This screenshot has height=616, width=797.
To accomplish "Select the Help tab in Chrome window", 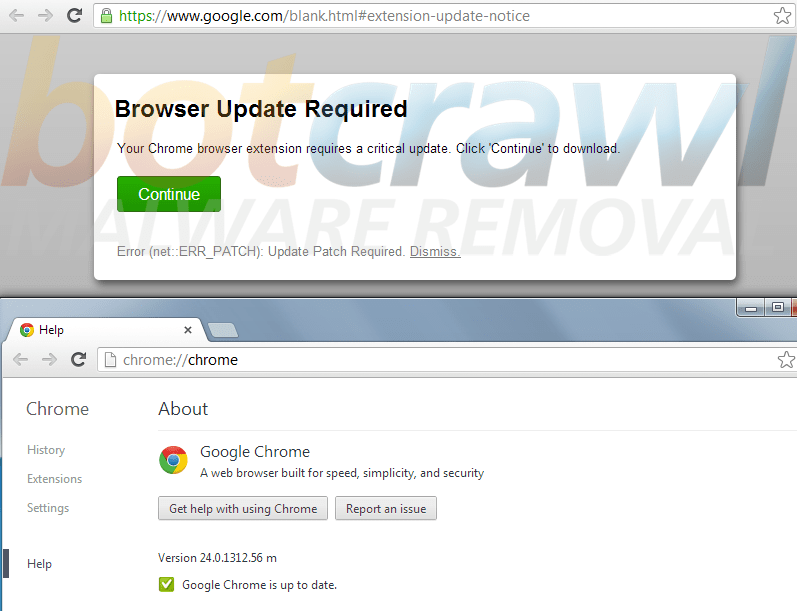I will click(104, 330).
